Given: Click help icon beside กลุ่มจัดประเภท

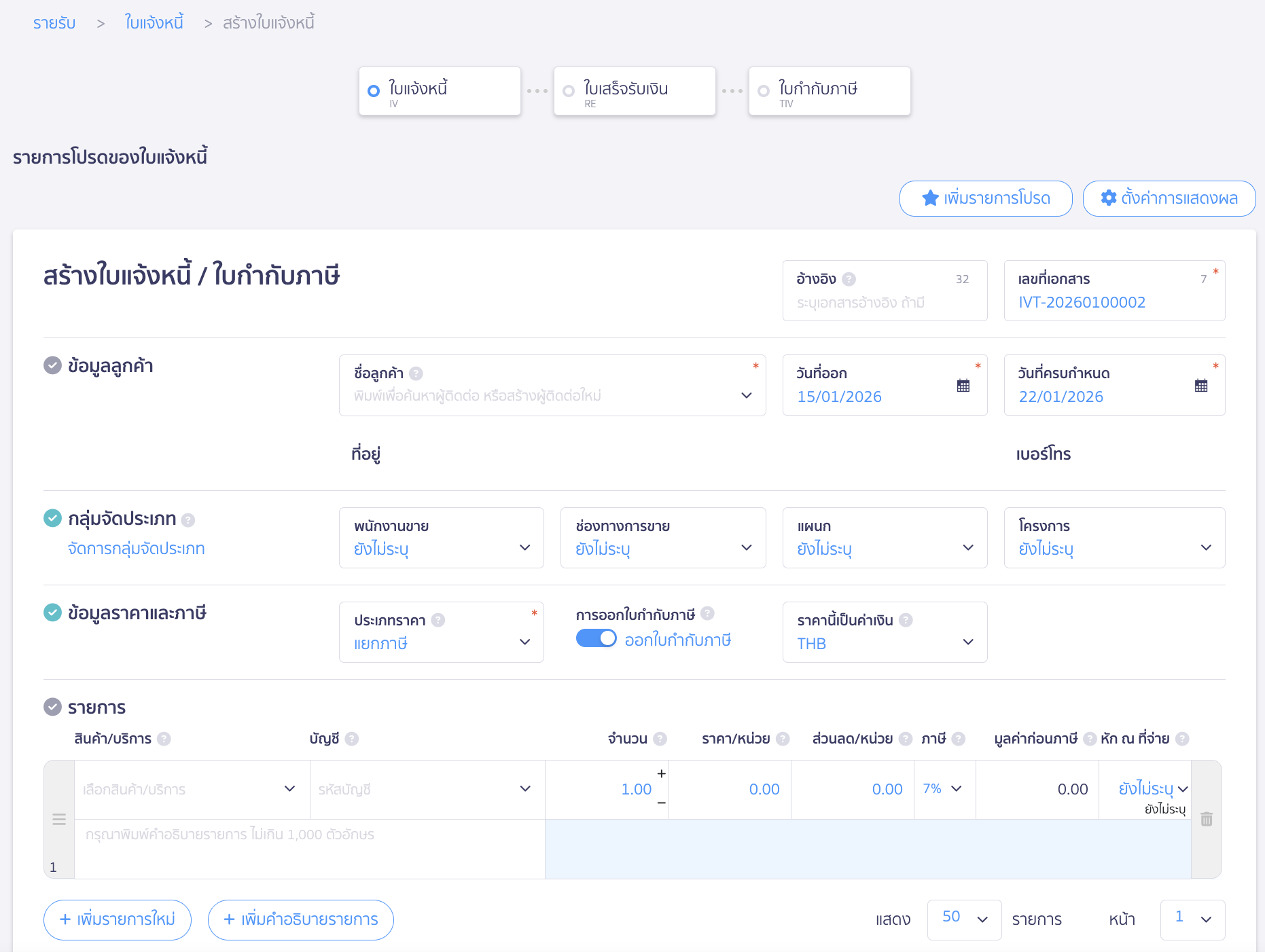Looking at the screenshot, I should (188, 520).
